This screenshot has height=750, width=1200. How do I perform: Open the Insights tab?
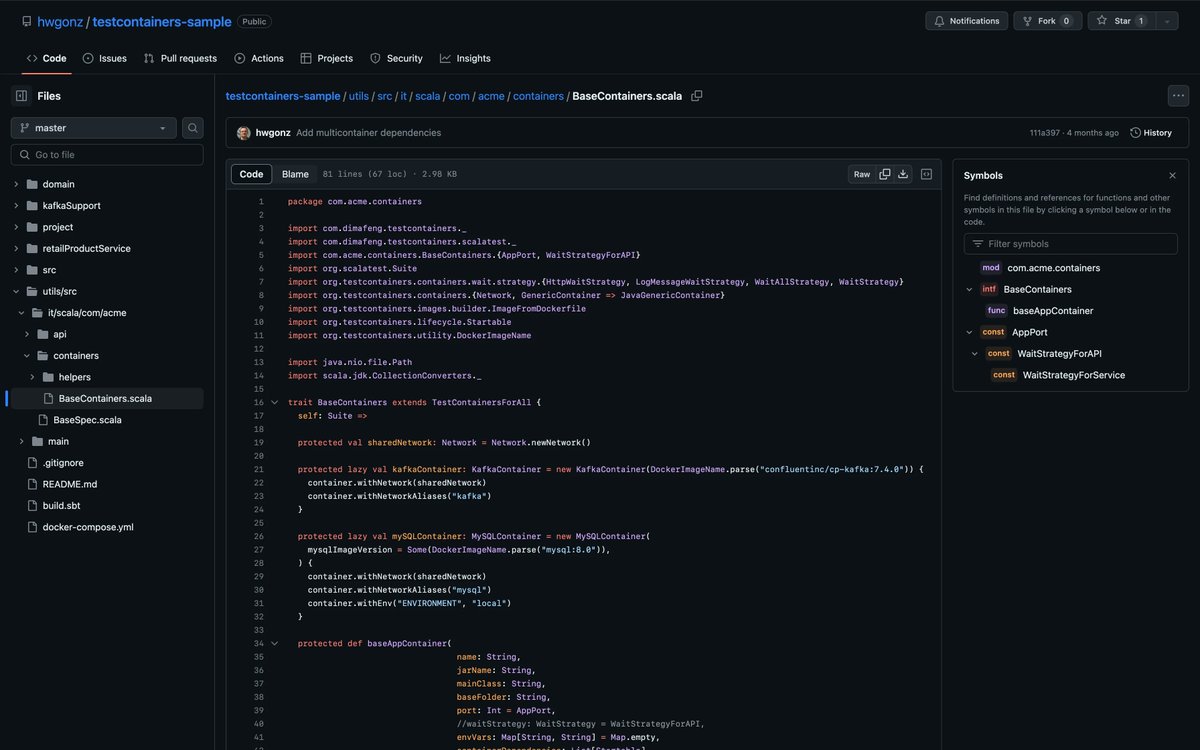coord(465,58)
